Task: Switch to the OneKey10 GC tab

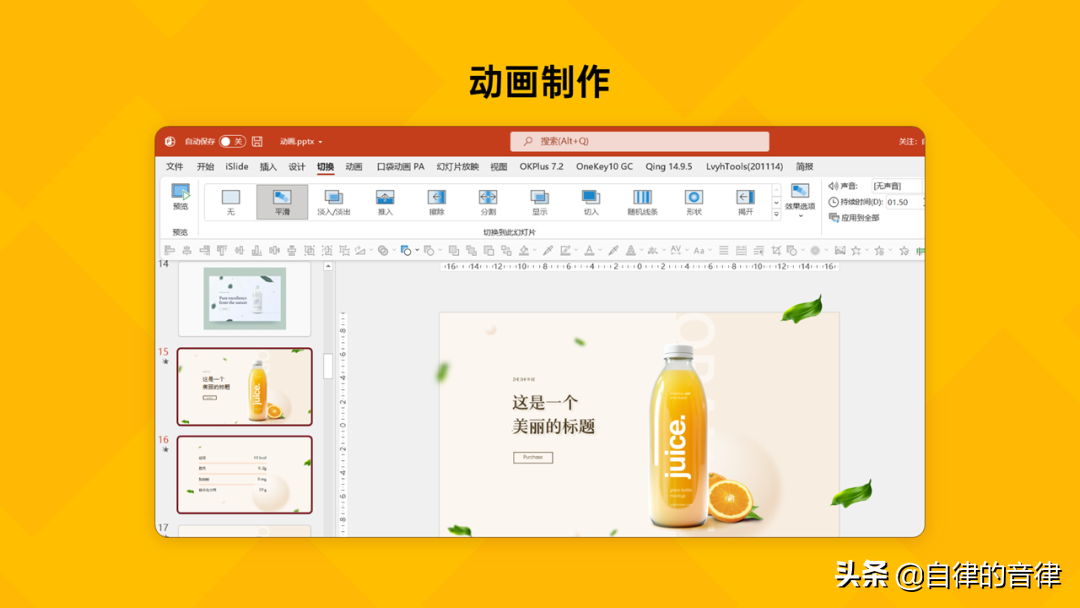Action: point(604,167)
